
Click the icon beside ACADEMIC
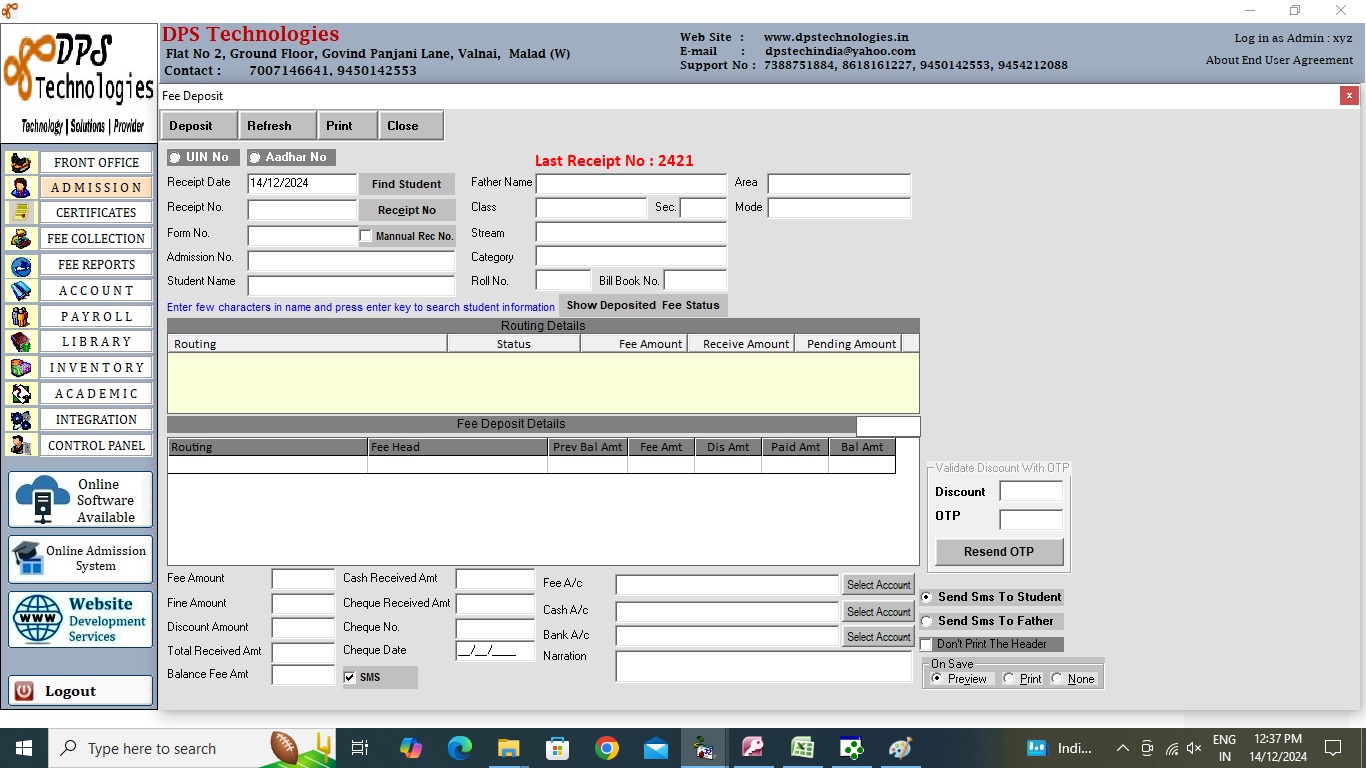21,394
